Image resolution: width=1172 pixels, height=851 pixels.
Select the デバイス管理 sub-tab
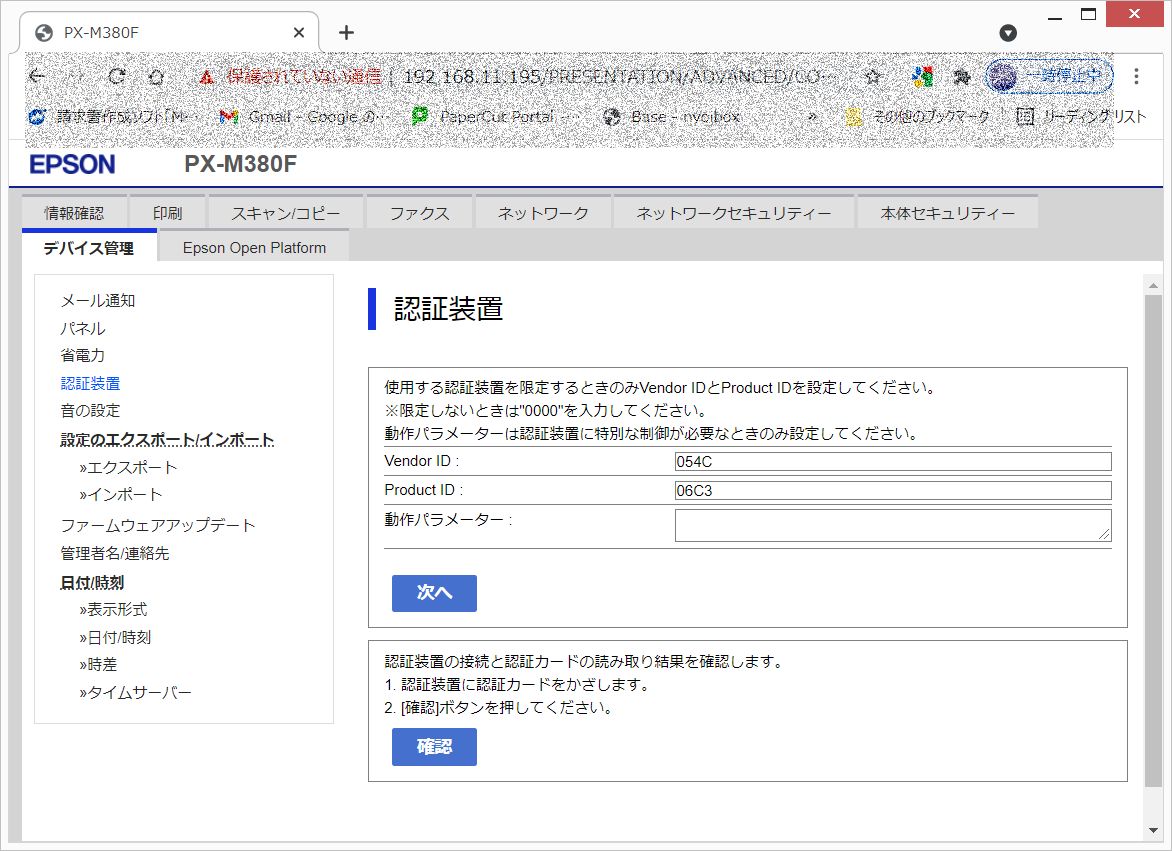89,247
